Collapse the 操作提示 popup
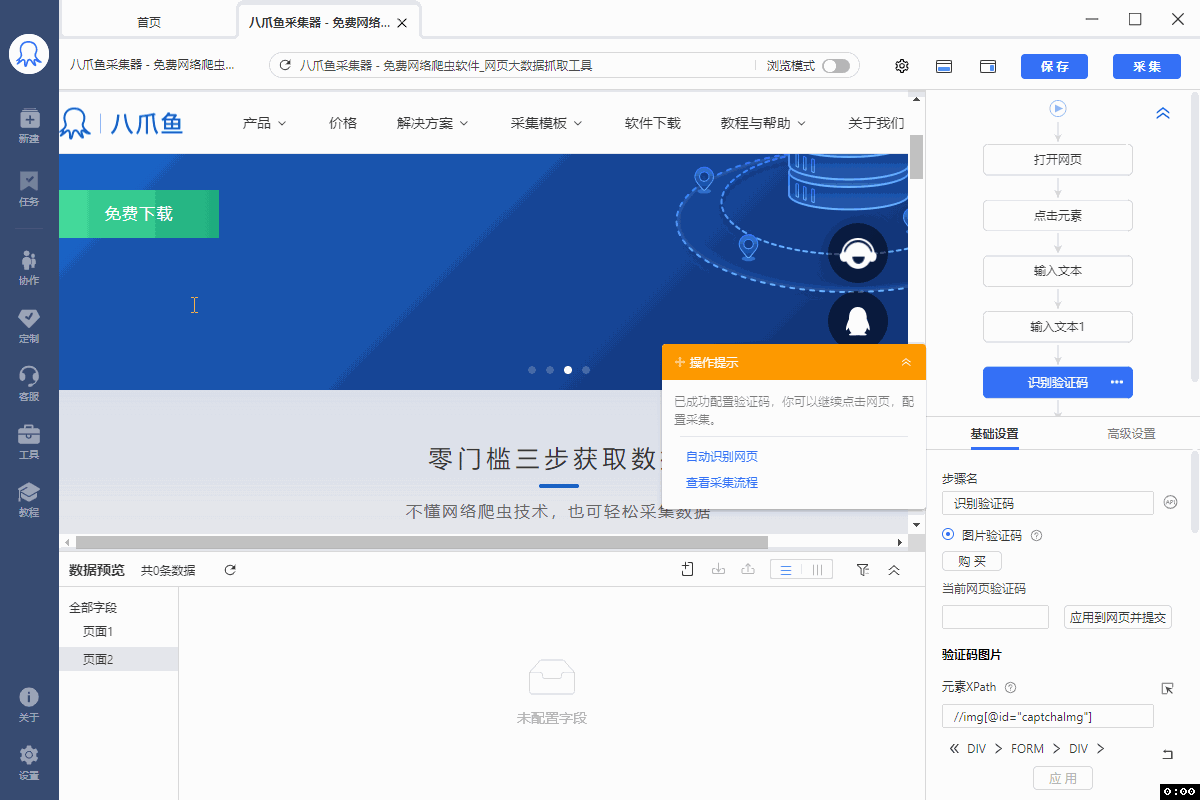This screenshot has height=800, width=1200. tap(906, 362)
